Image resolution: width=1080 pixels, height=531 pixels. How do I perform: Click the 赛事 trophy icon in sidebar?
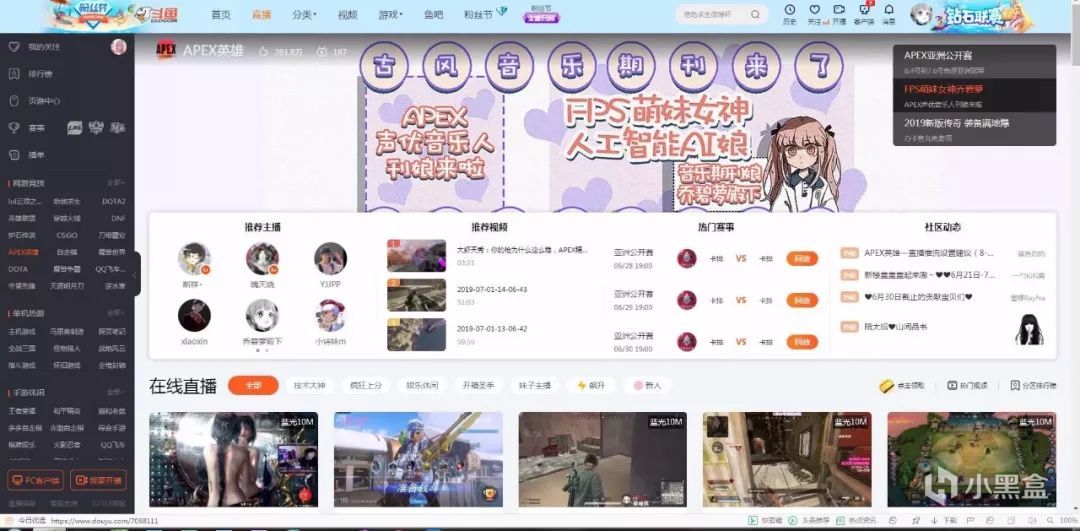click(x=14, y=128)
